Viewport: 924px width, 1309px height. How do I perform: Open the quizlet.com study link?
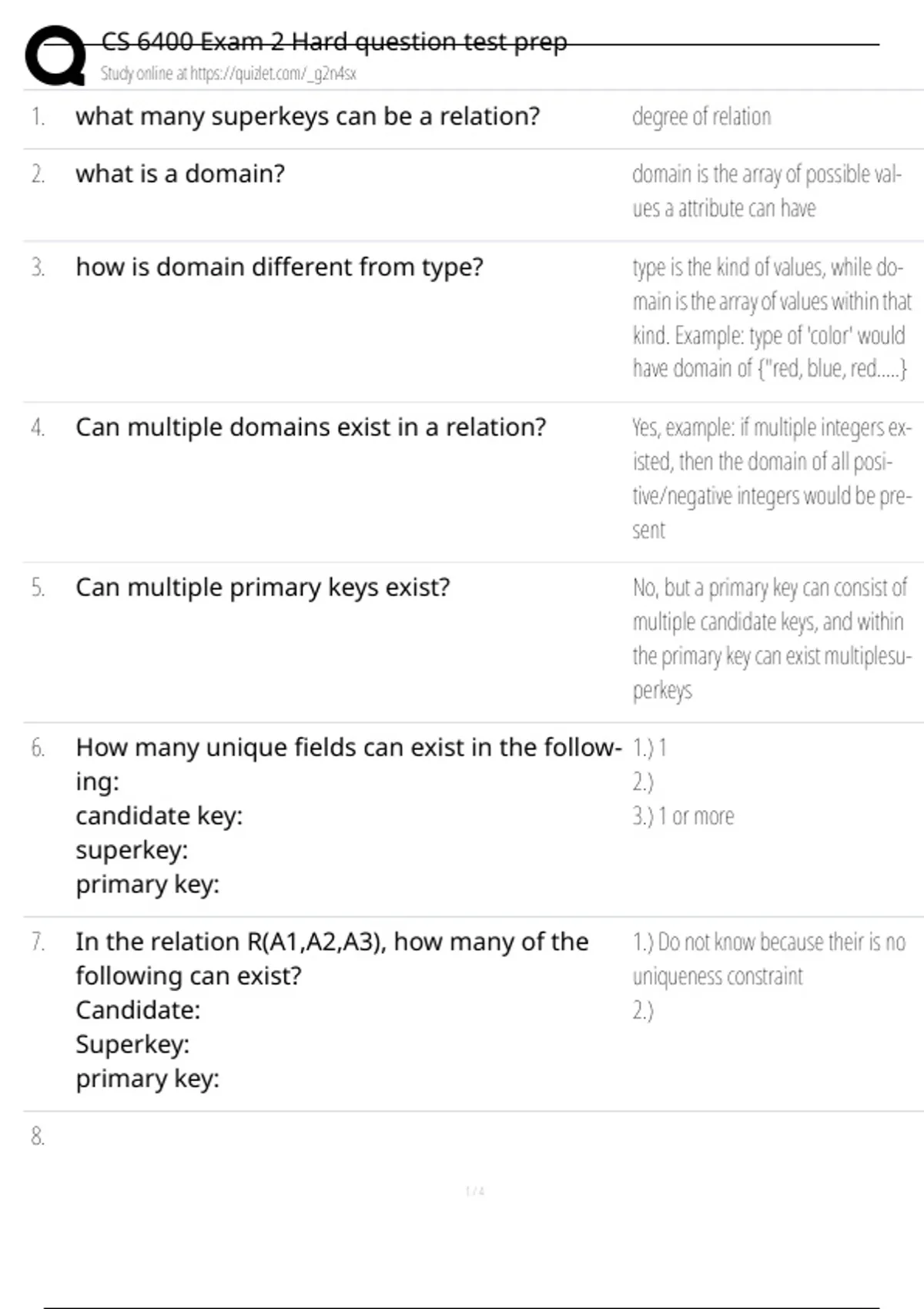tap(228, 74)
